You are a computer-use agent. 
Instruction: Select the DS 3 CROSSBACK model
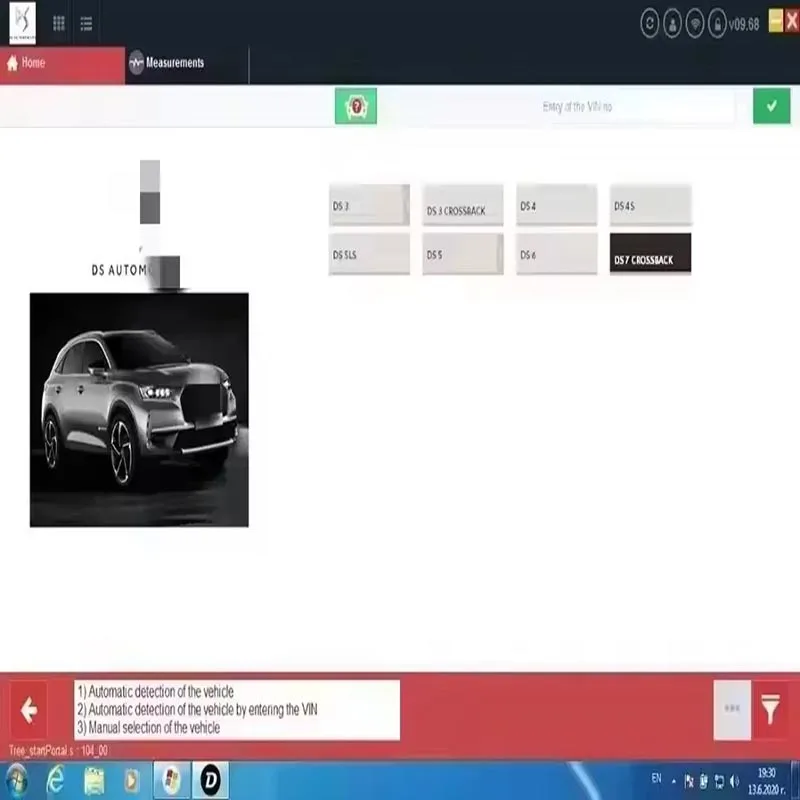(460, 208)
